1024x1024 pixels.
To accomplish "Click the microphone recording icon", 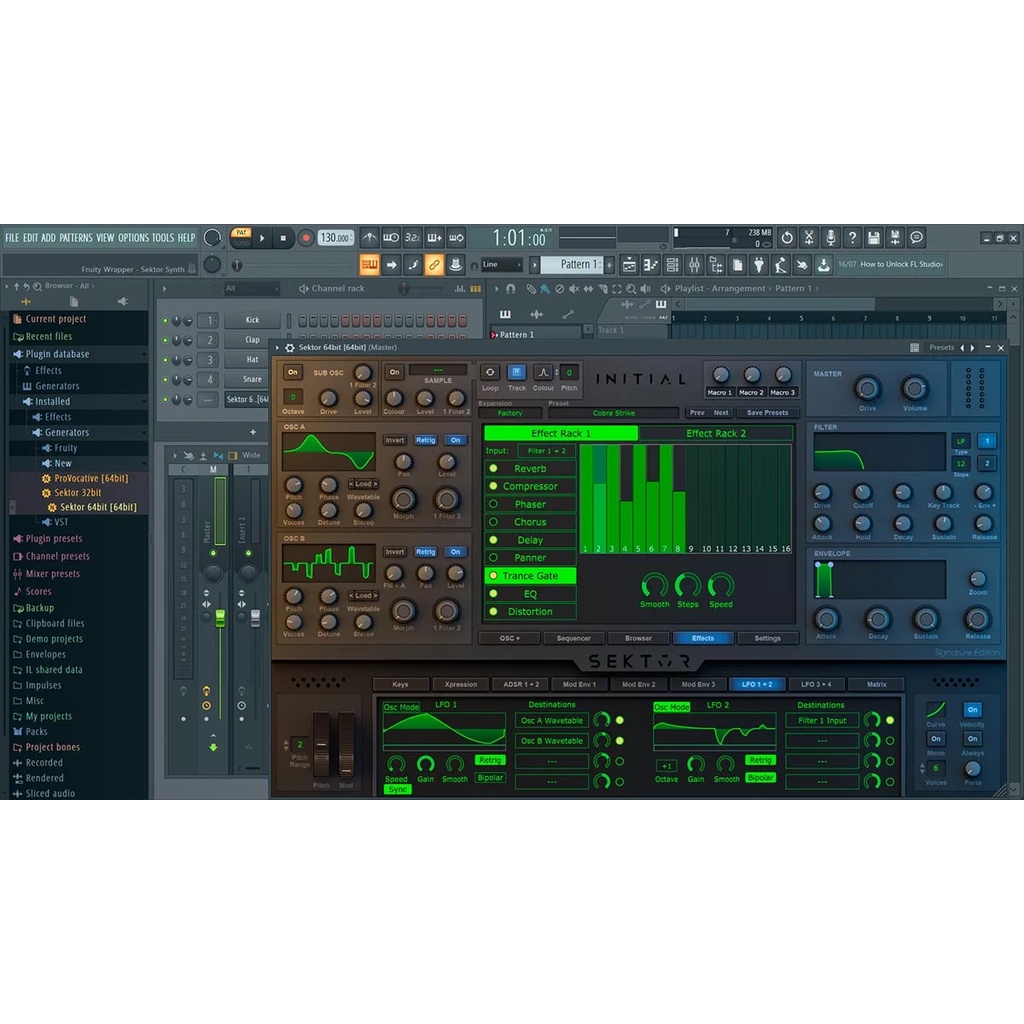I will pyautogui.click(x=830, y=238).
